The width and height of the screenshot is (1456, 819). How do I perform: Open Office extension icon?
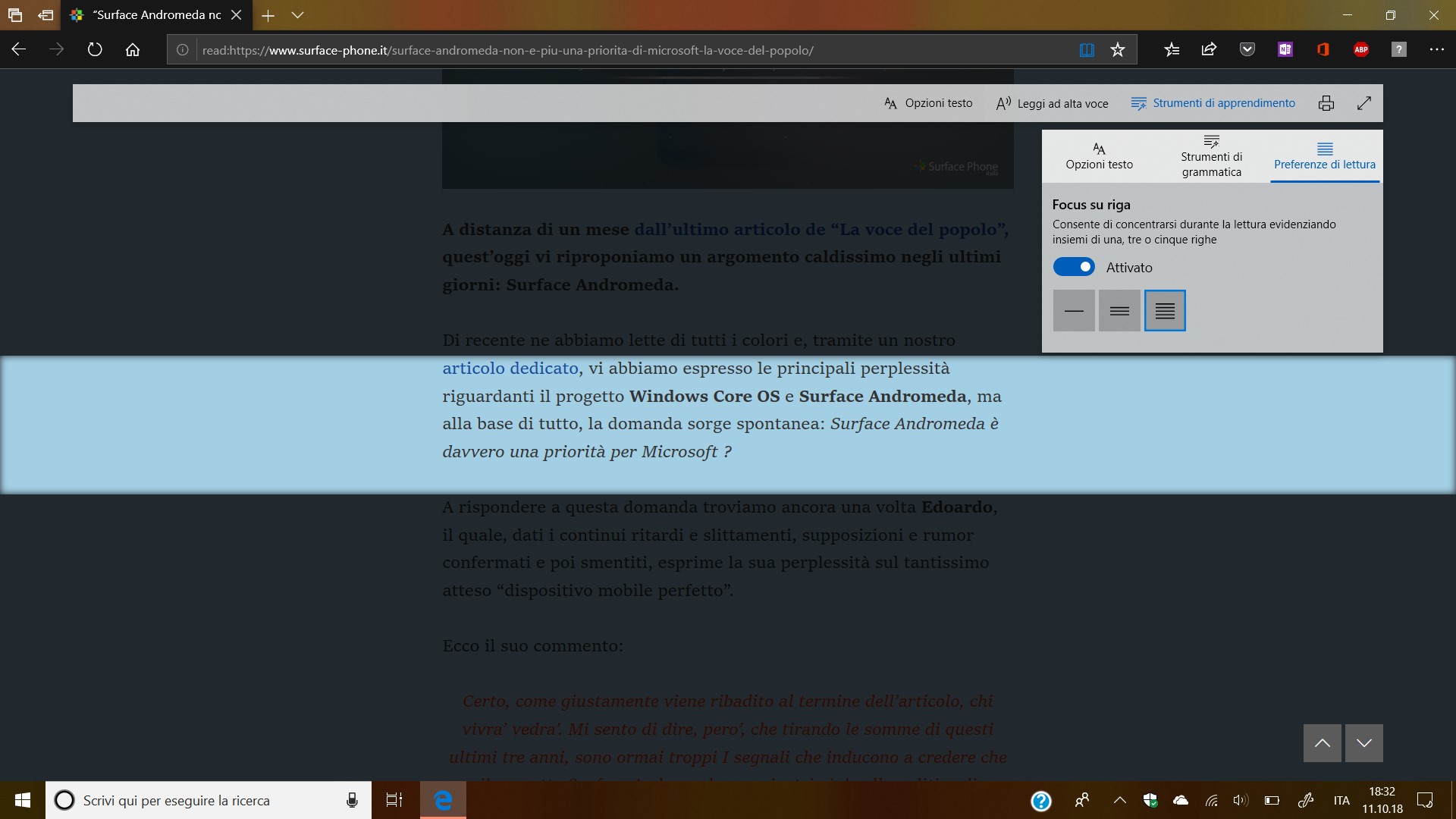click(x=1323, y=50)
